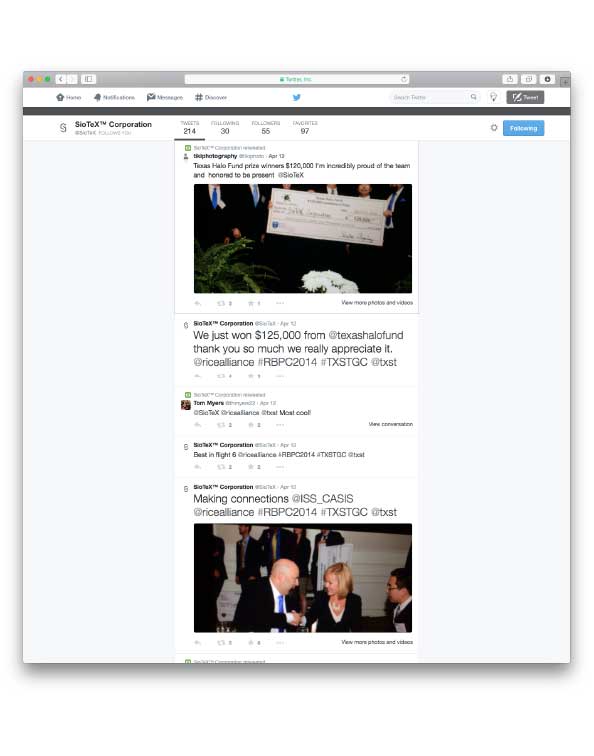
Task: Select the Tweets 214 tab
Action: click(189, 128)
